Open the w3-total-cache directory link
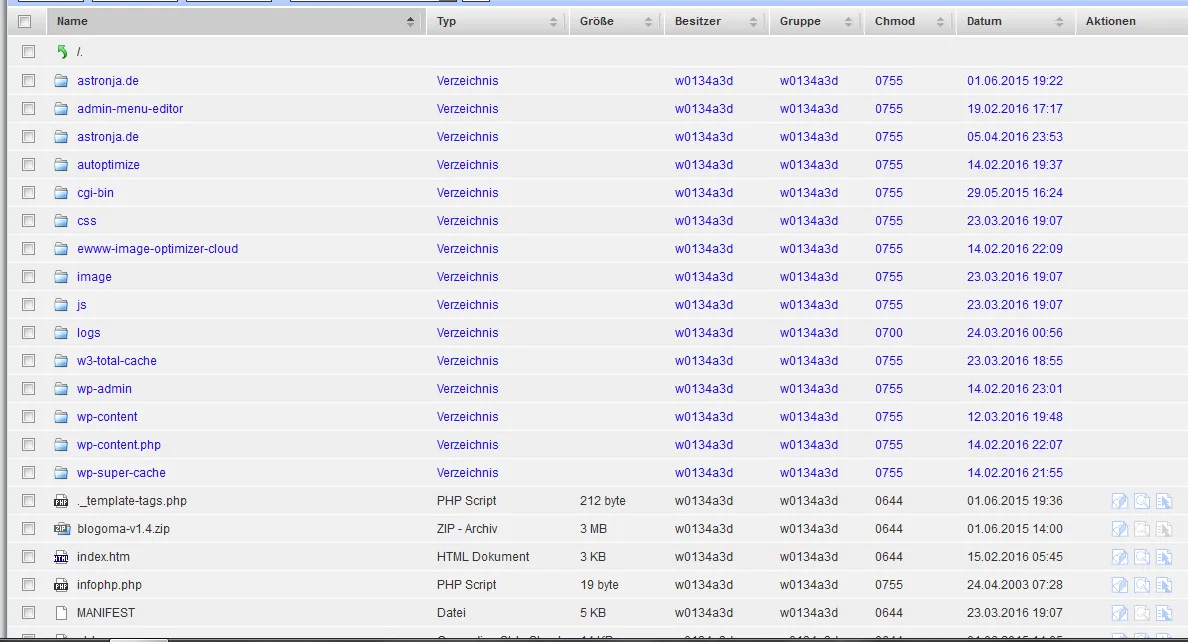This screenshot has height=642, width=1188. click(117, 361)
